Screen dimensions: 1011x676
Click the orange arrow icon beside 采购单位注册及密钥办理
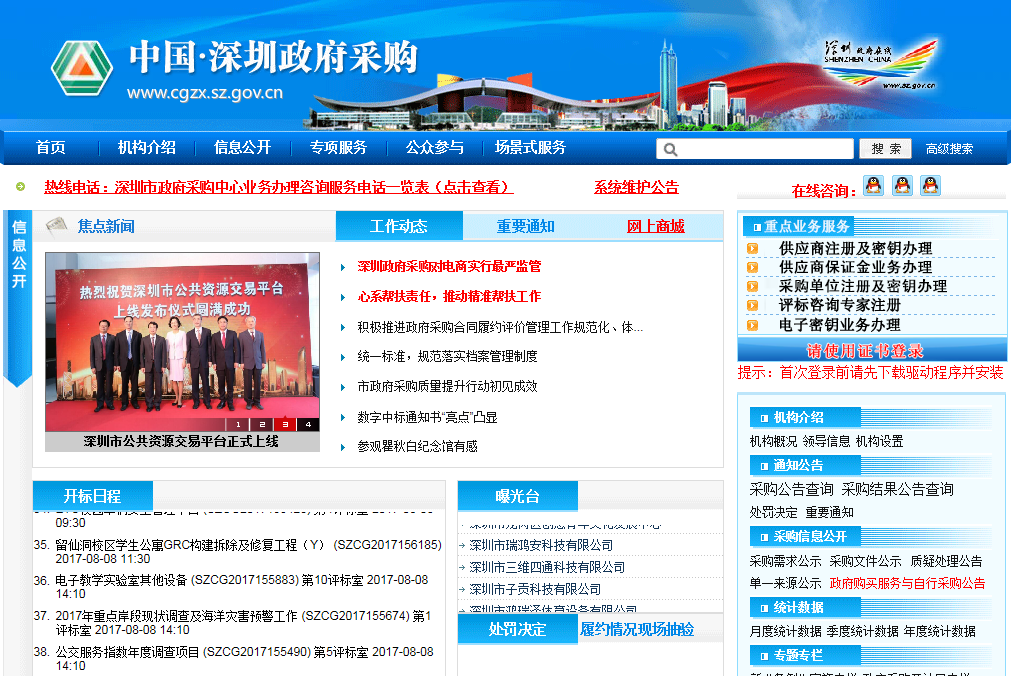tap(752, 286)
